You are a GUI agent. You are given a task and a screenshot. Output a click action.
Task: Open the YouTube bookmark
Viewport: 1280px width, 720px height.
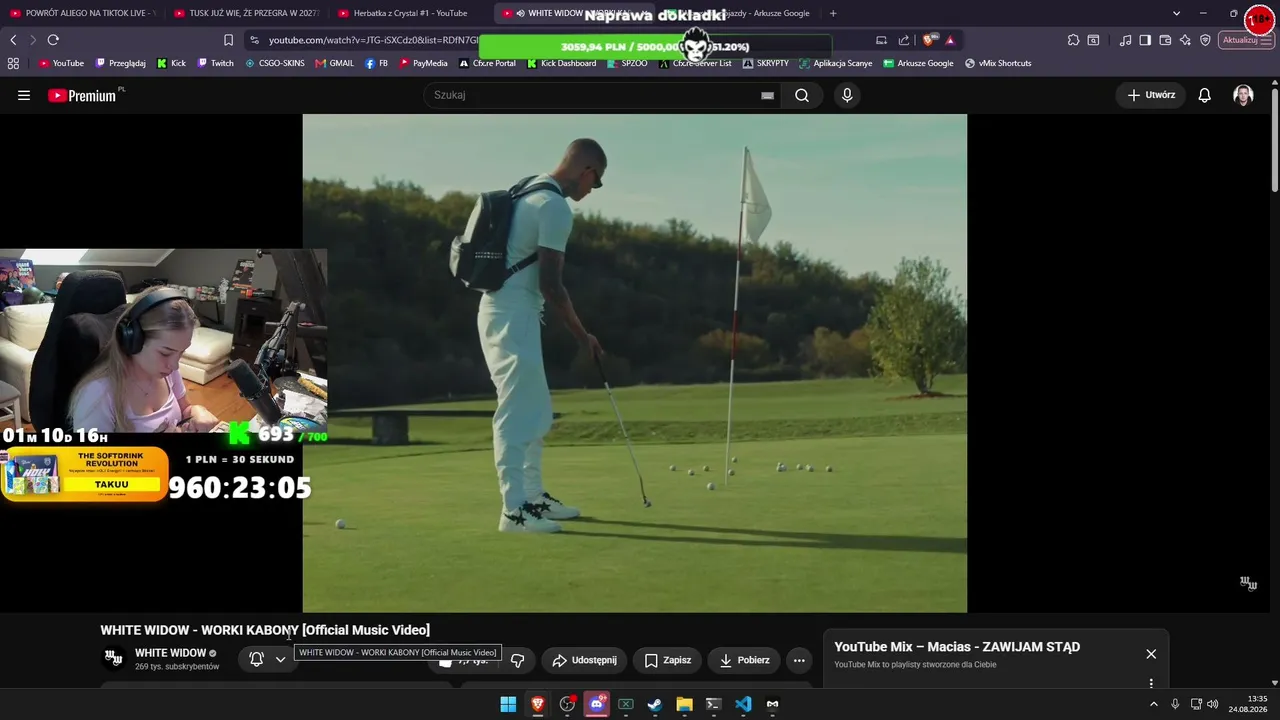(x=61, y=63)
